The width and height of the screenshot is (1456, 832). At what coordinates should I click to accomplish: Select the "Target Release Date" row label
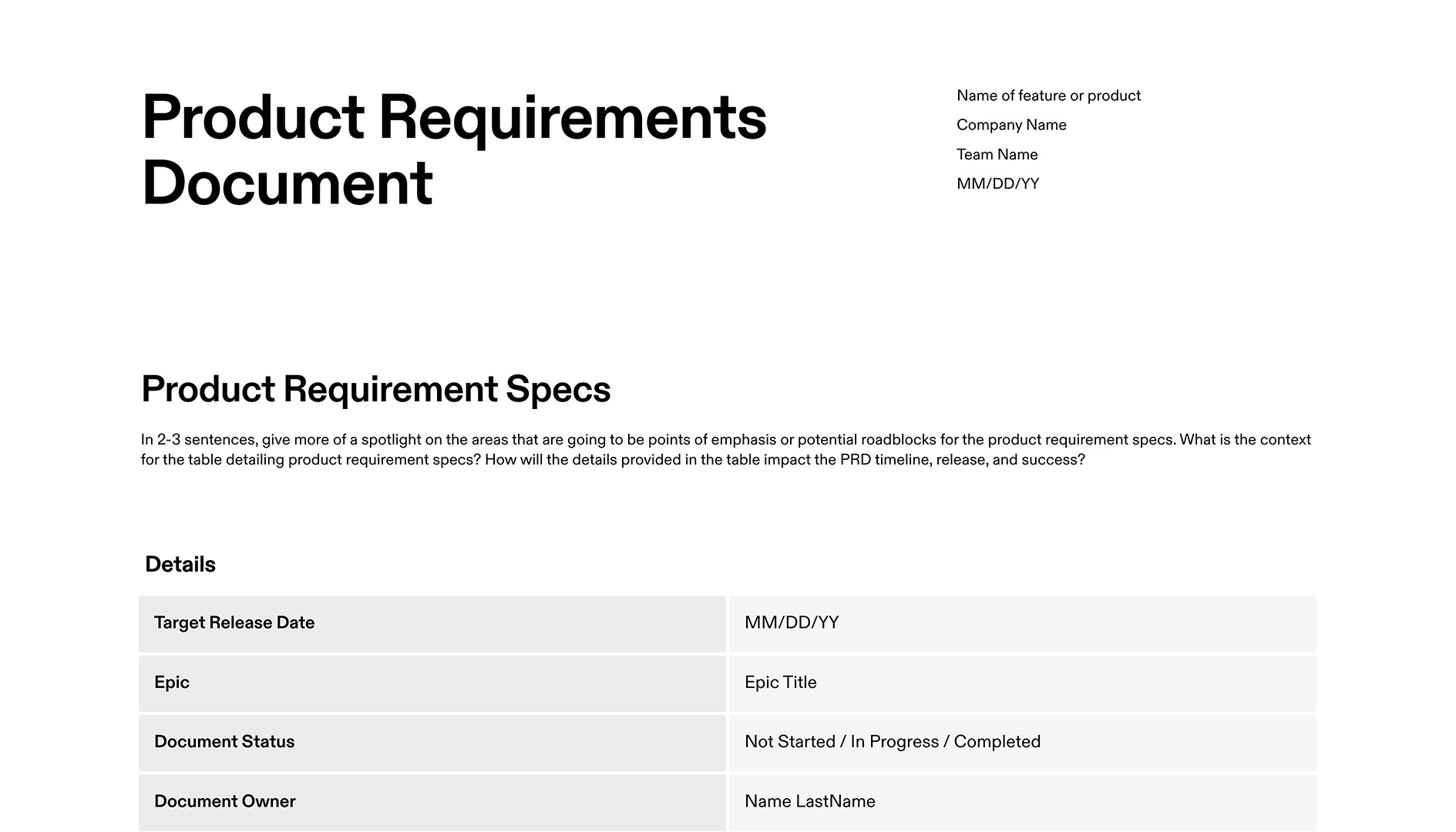(x=234, y=622)
